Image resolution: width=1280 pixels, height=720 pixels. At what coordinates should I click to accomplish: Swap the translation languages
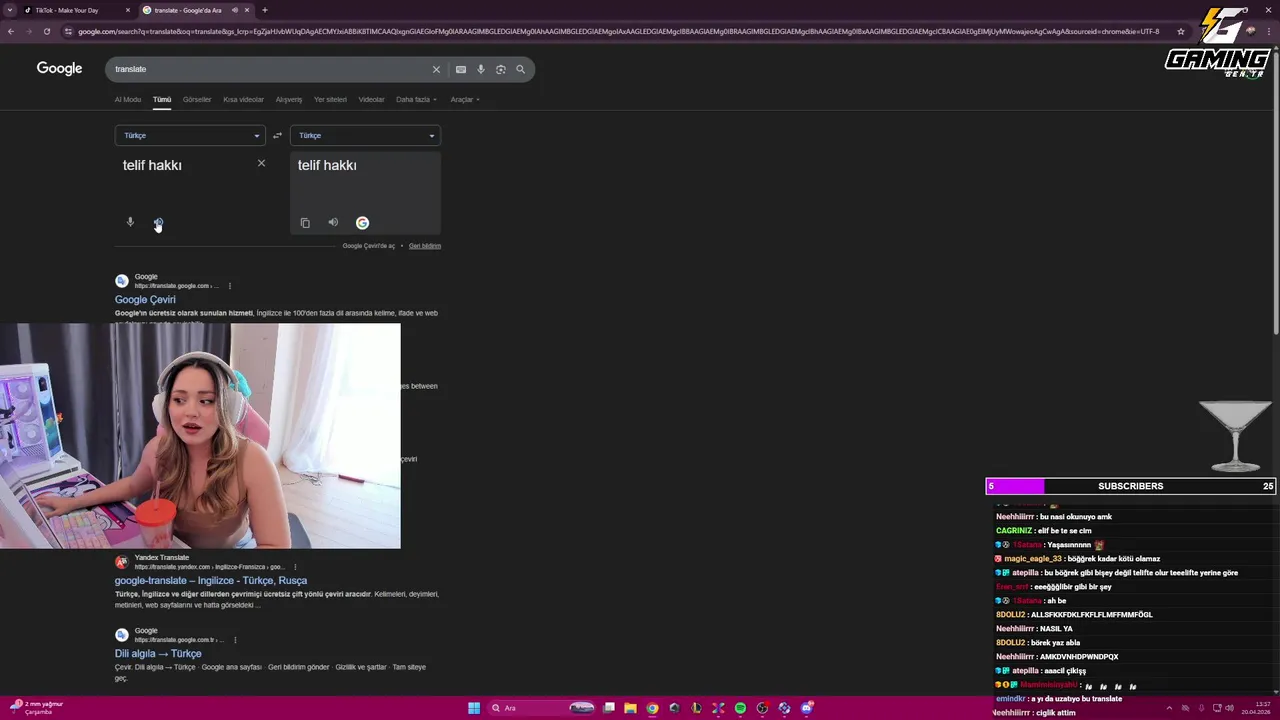click(x=277, y=136)
